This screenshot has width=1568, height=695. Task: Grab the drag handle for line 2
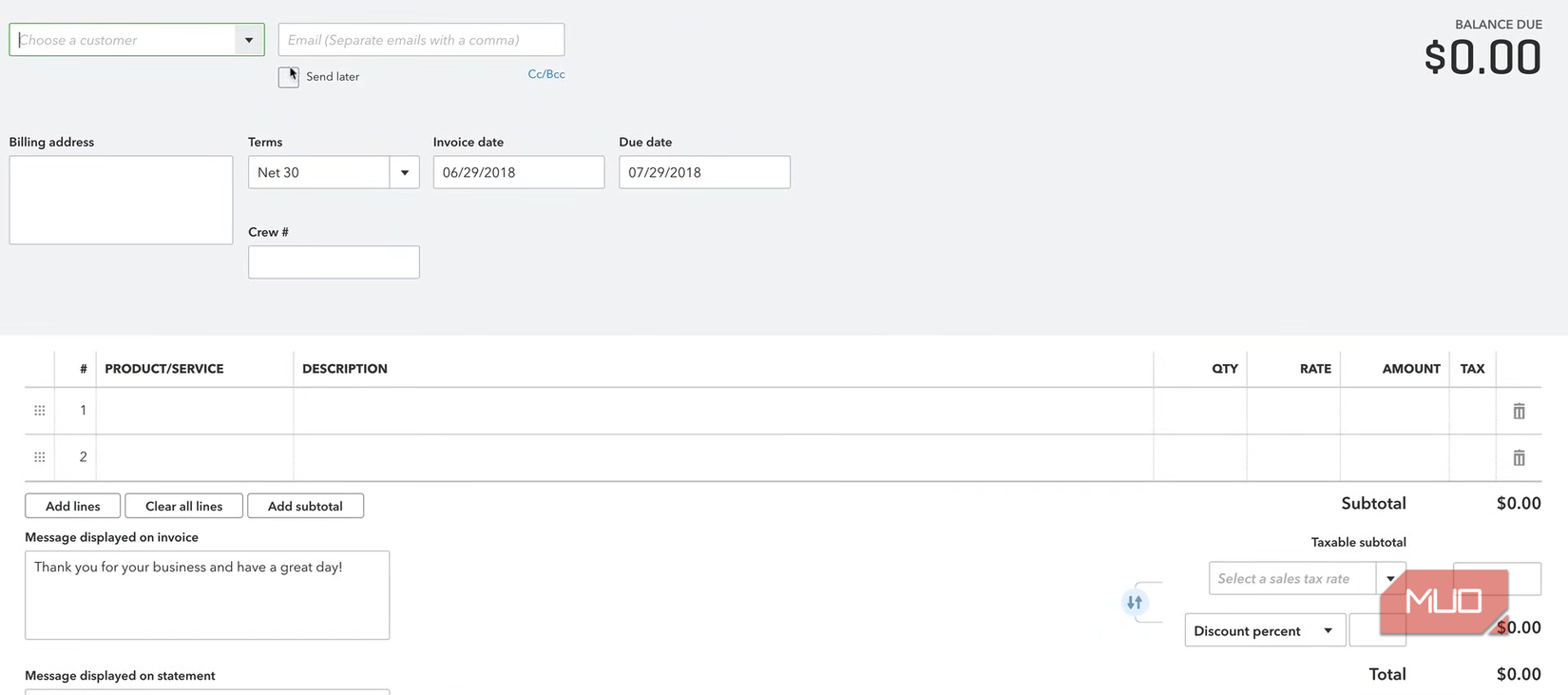coord(39,457)
